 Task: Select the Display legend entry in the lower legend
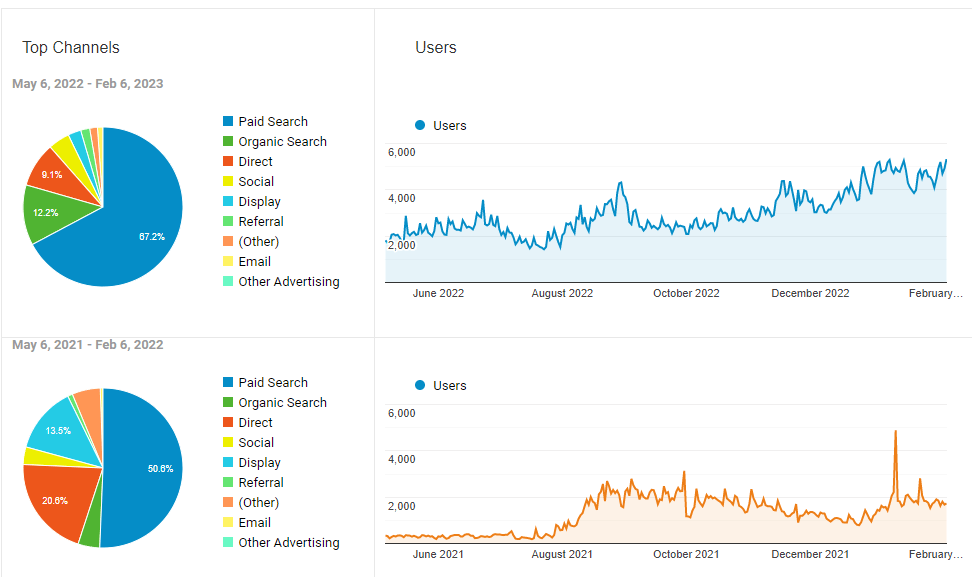click(259, 463)
